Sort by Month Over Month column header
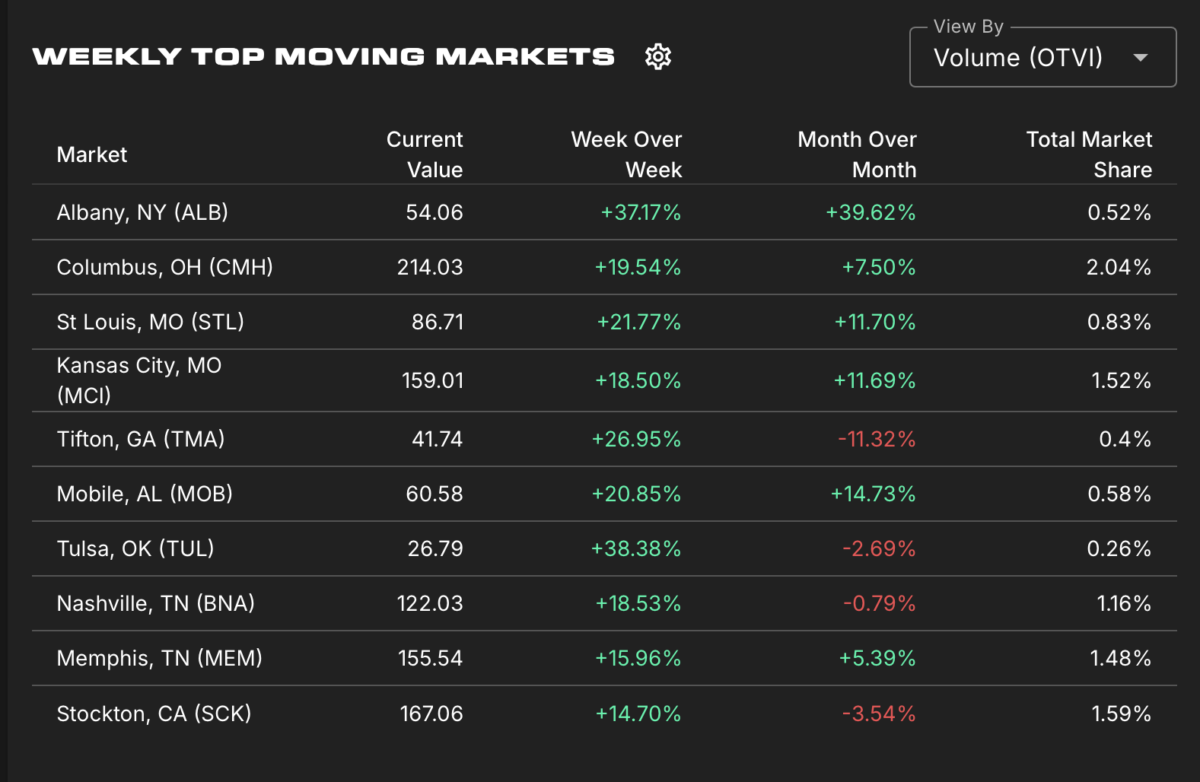 (x=857, y=154)
